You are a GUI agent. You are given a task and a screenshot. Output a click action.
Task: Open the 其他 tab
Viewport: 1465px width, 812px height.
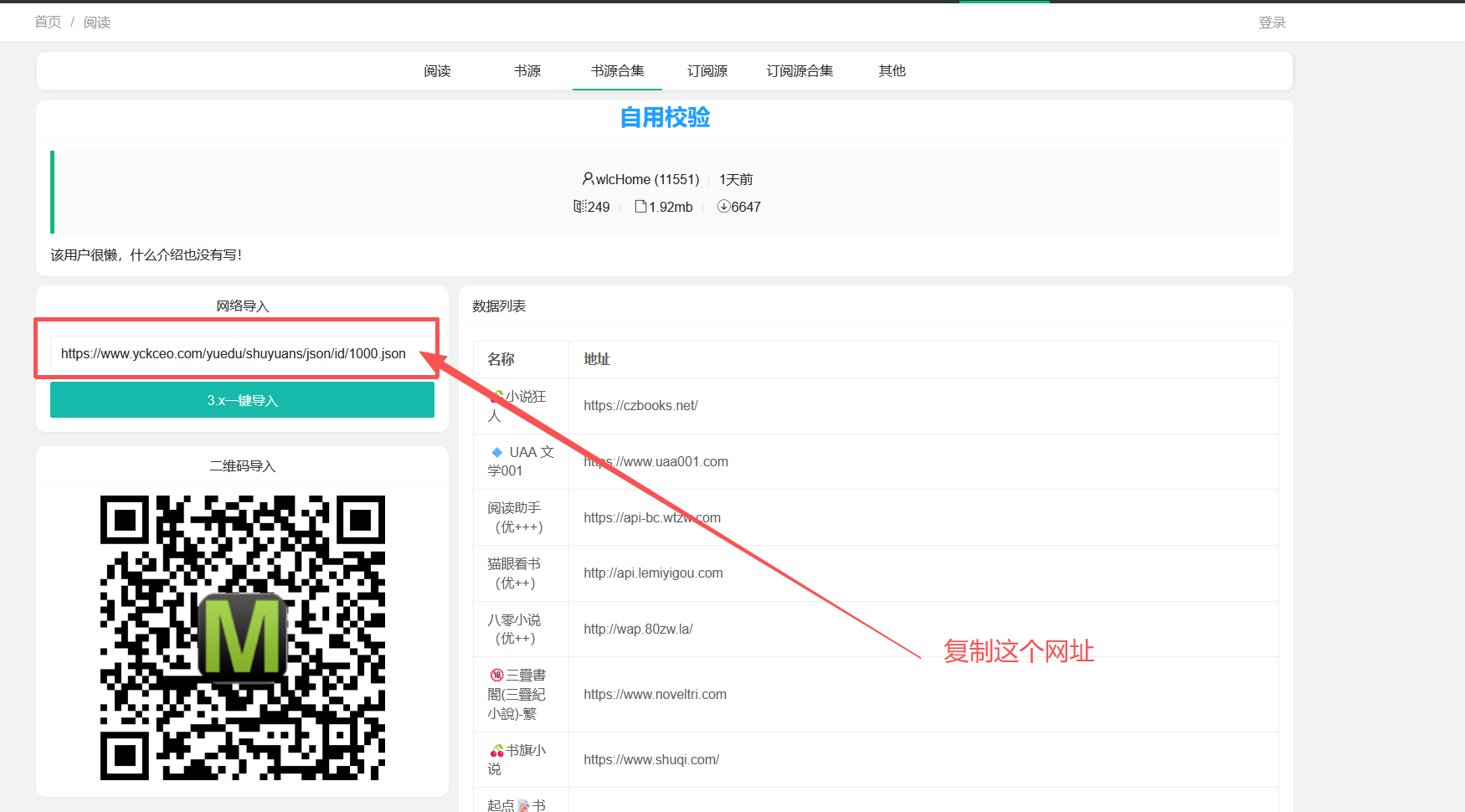pos(892,71)
